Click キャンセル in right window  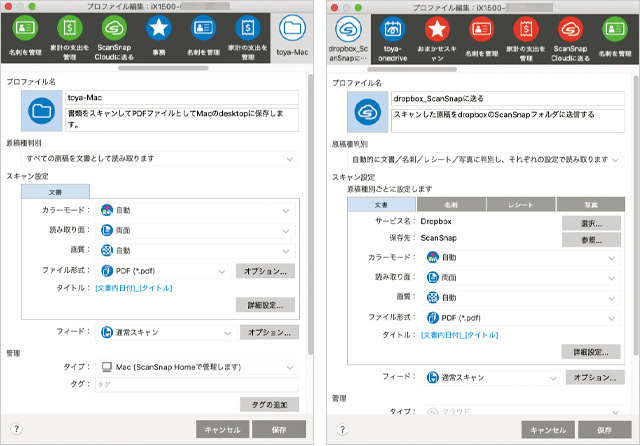pyautogui.click(x=548, y=430)
